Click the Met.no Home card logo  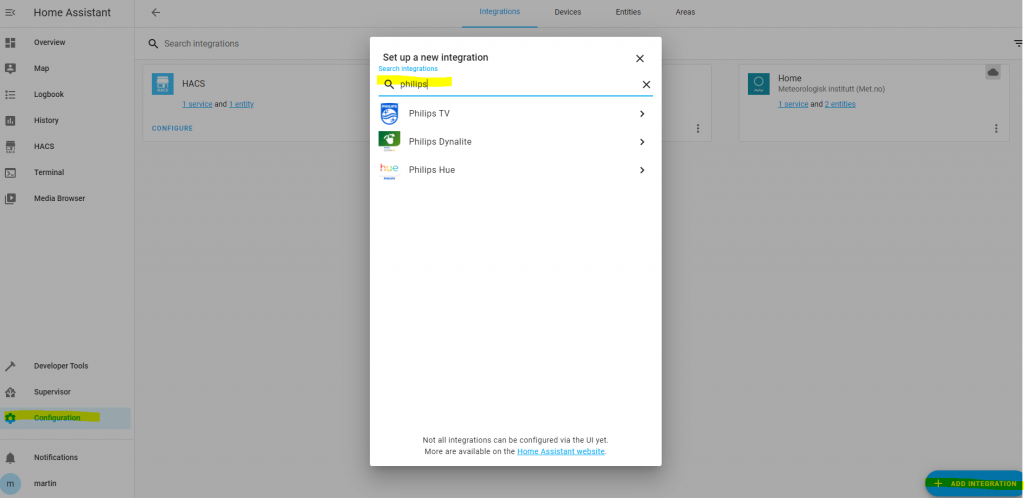tap(759, 84)
